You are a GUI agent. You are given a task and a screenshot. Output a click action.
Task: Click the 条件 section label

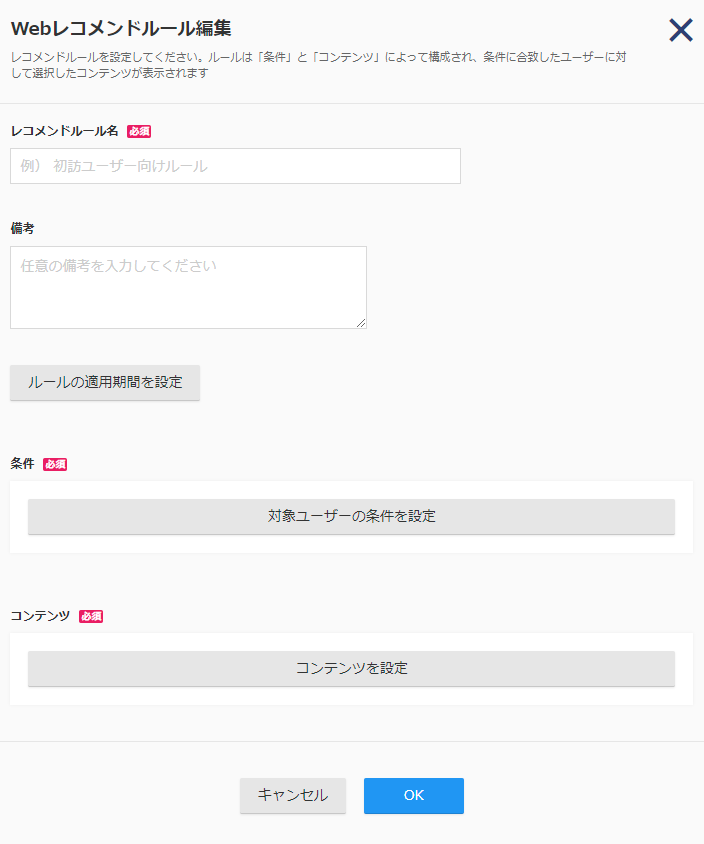pyautogui.click(x=23, y=463)
